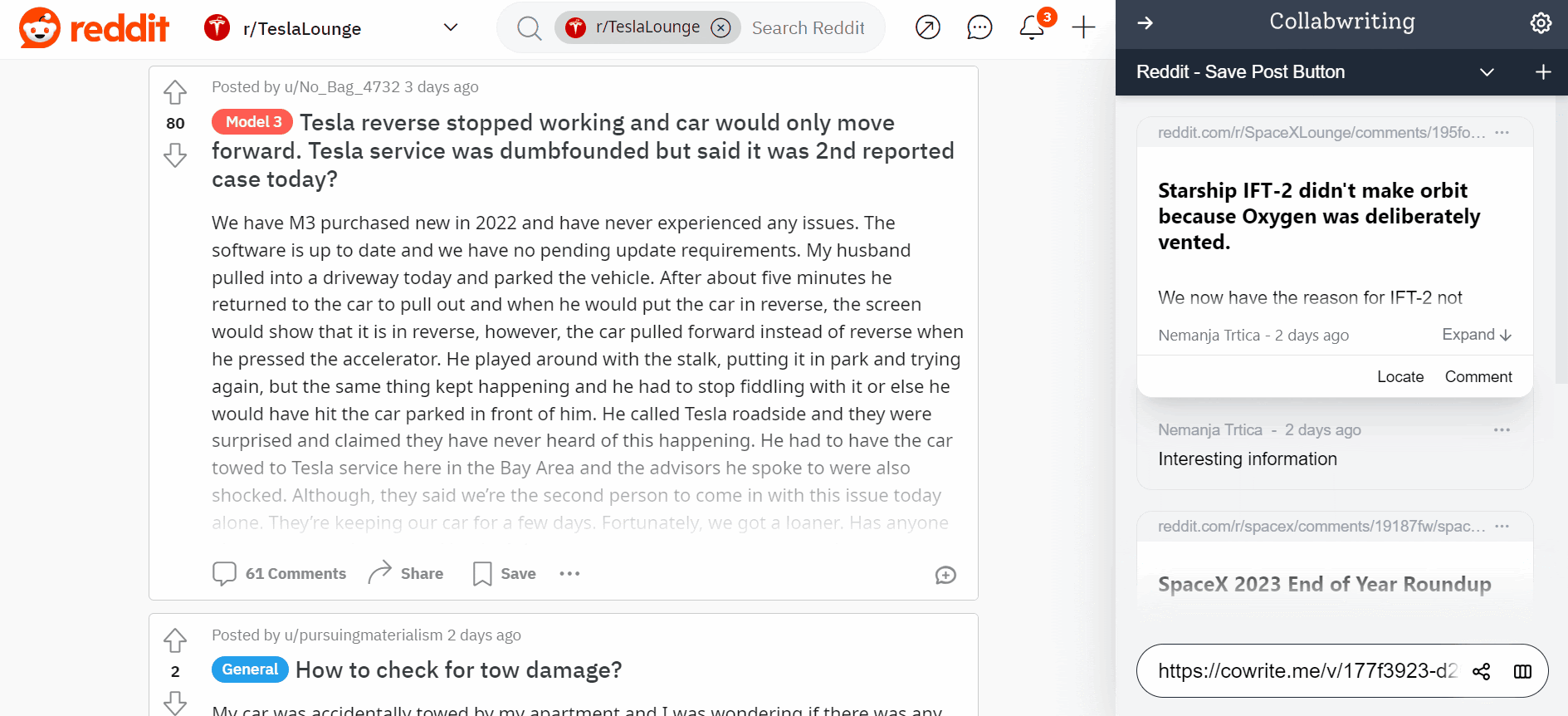Toggle the column view icon beside URL
Viewport: 1568px width, 716px height.
point(1522,671)
